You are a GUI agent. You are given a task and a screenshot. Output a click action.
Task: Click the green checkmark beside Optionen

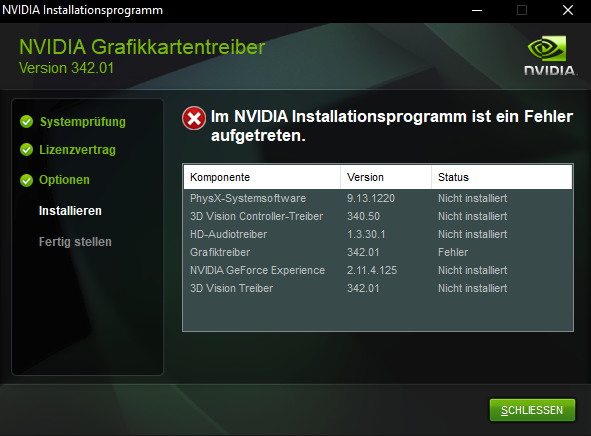tap(26, 180)
